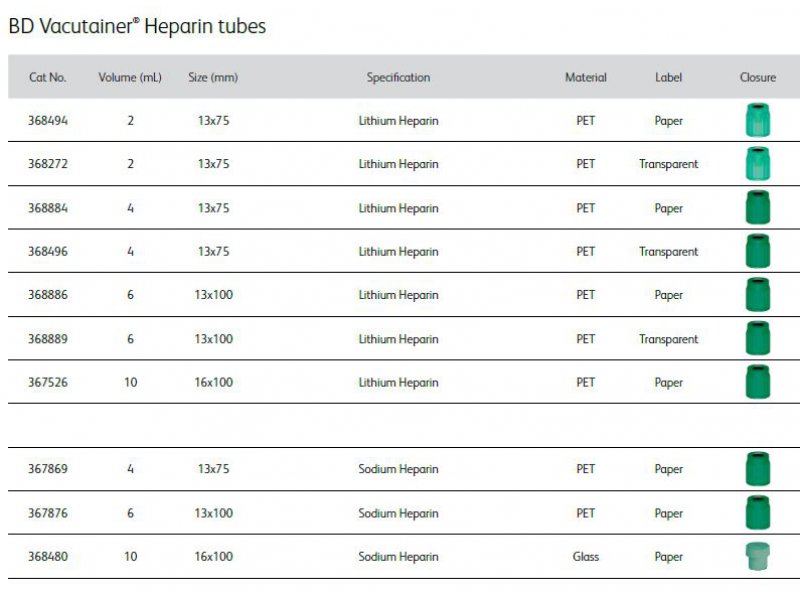This screenshot has height=600, width=800.
Task: Select catalog number 367526
Action: [x=47, y=382]
